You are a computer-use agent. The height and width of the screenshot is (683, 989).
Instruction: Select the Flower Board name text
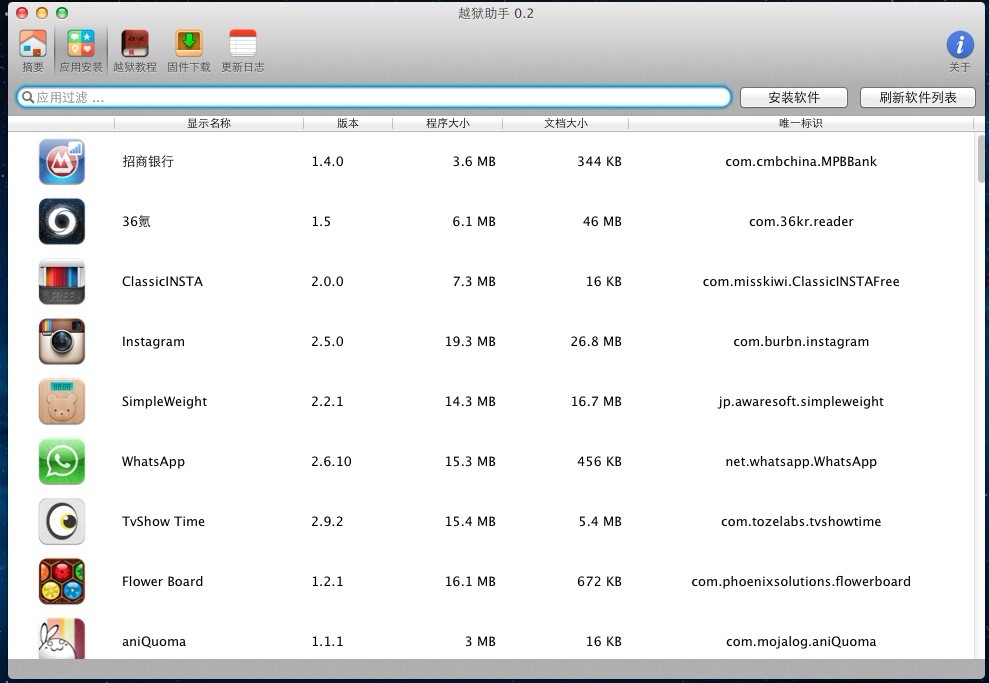pyautogui.click(x=162, y=581)
